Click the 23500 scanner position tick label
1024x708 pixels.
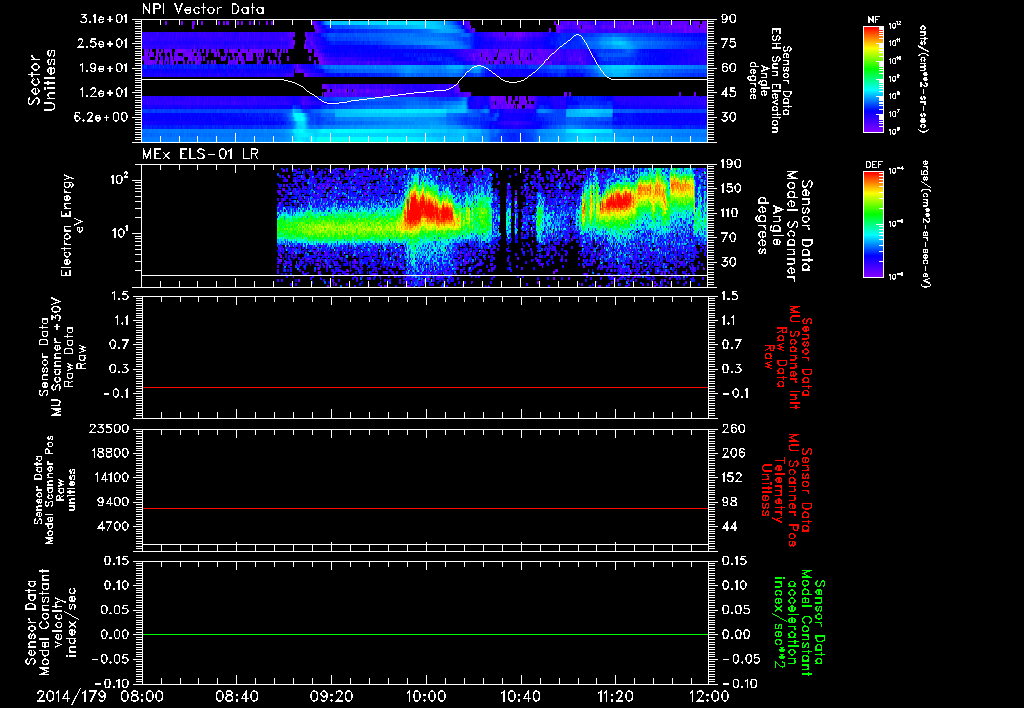point(108,428)
